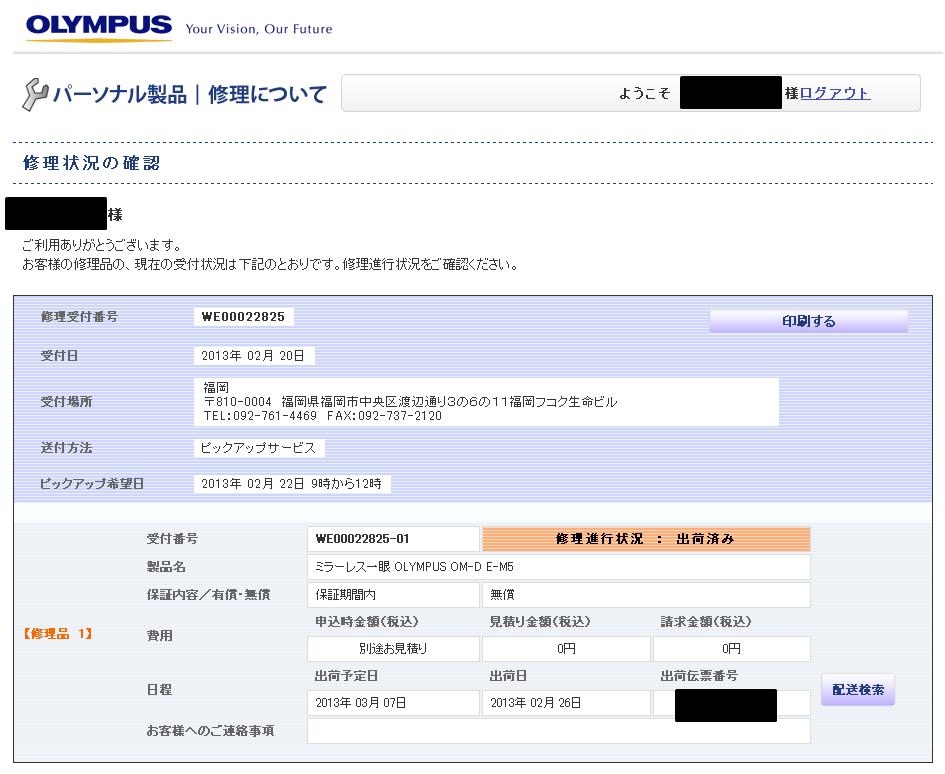Click repair number WE00022825 value
Screen dimensions: 945x774
coord(243,317)
